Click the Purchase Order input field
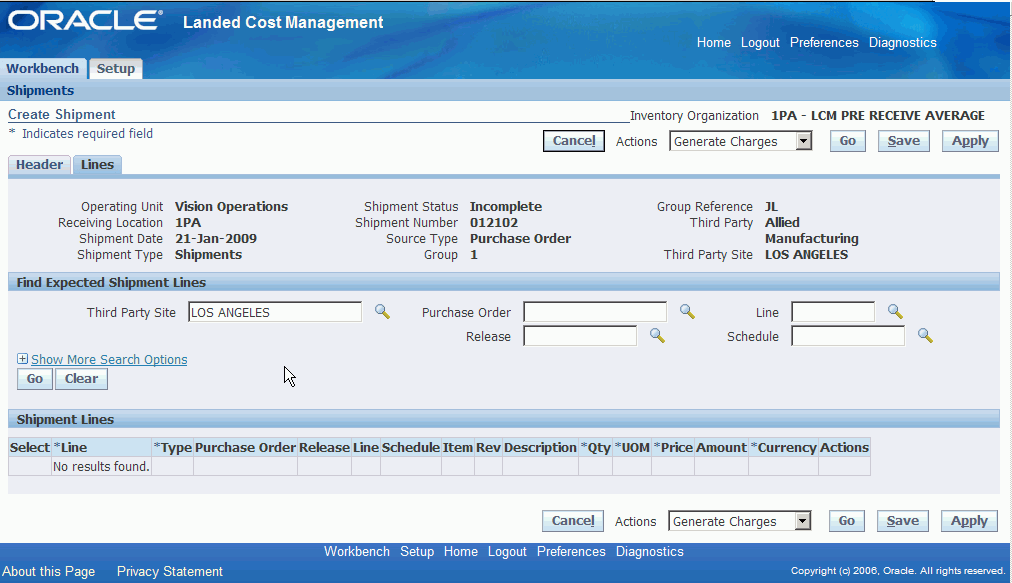 (595, 312)
